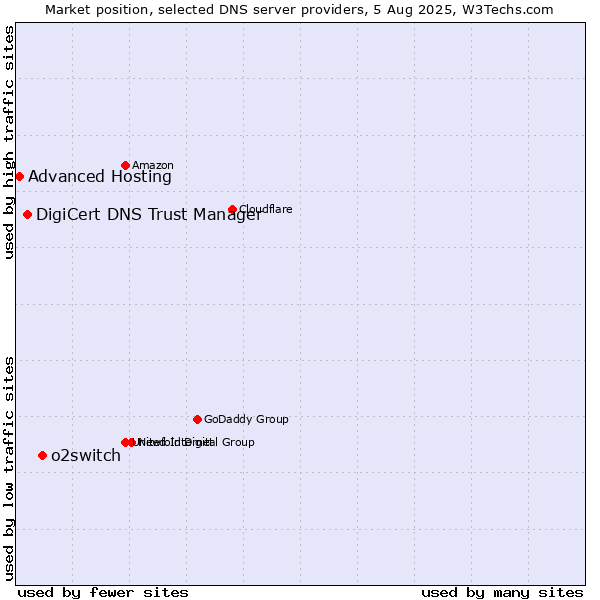
Task: Click the Amazon data point marker
Action: pyautogui.click(x=125, y=165)
